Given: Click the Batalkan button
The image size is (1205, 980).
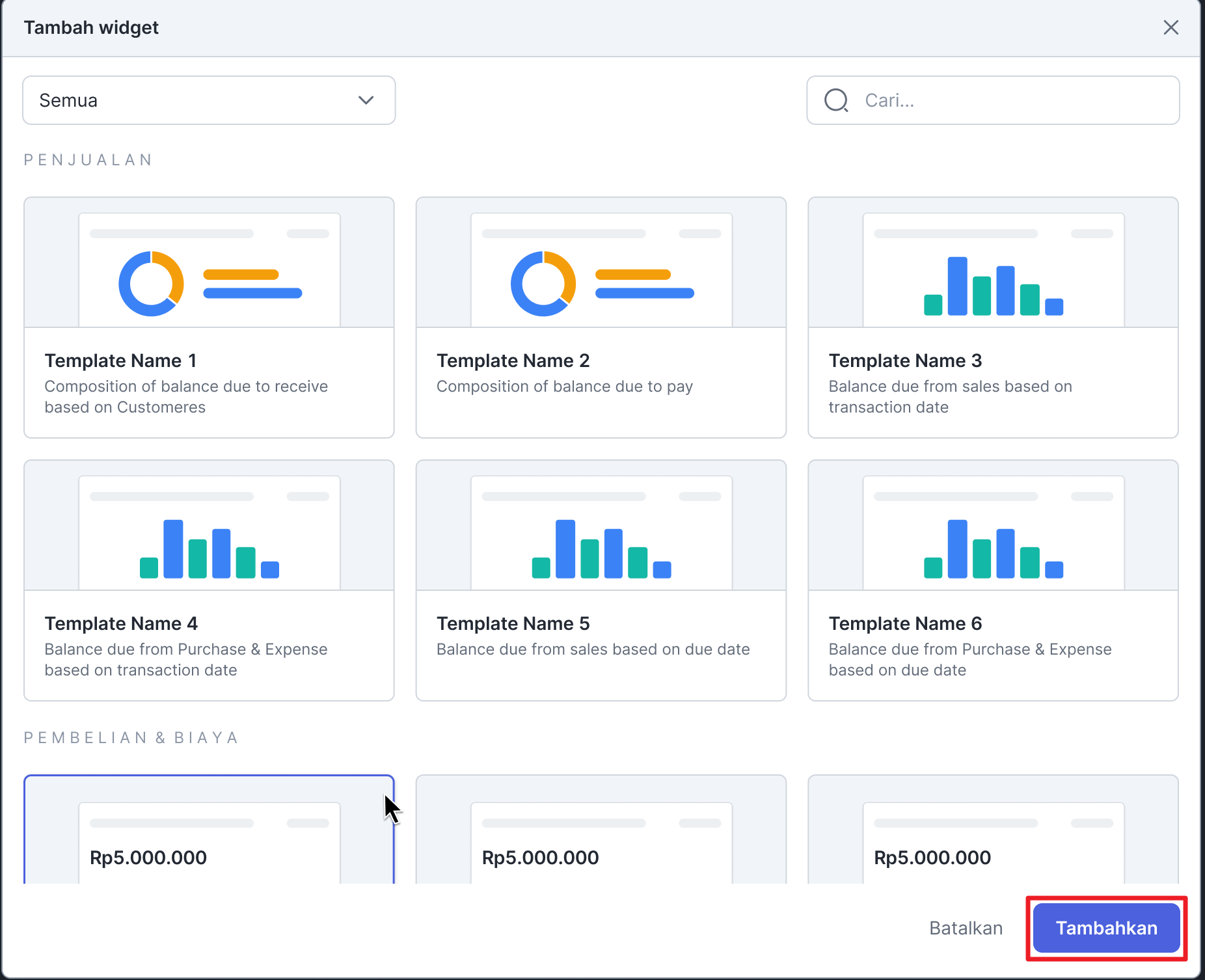Looking at the screenshot, I should click(966, 928).
